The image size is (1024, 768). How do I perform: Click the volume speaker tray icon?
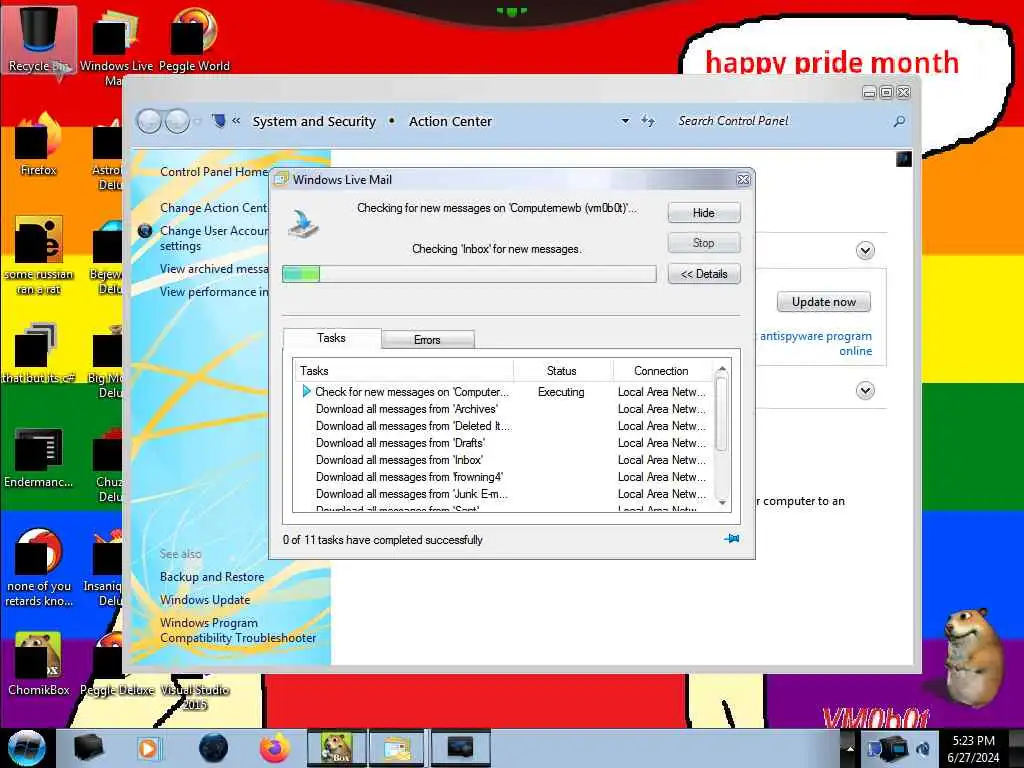tap(923, 749)
